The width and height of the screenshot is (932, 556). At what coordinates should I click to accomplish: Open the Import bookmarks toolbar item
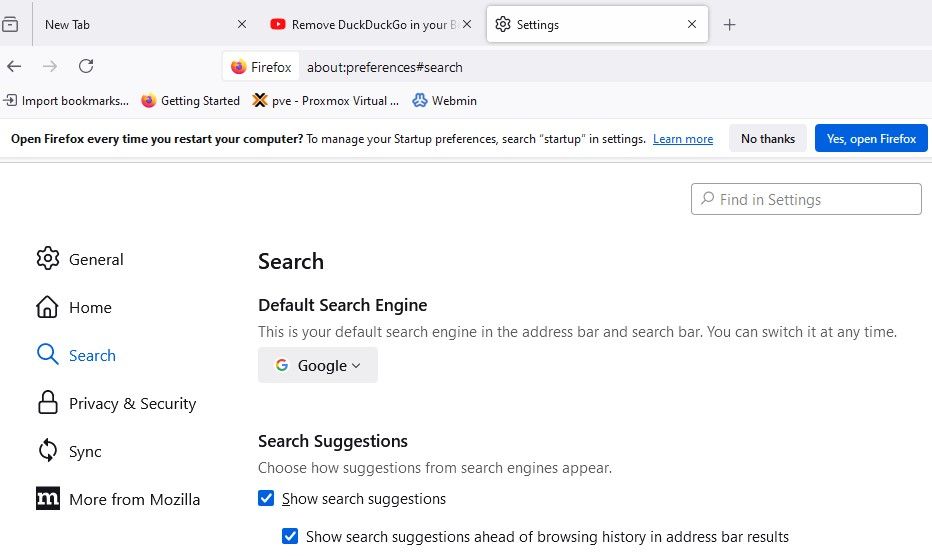pos(67,100)
